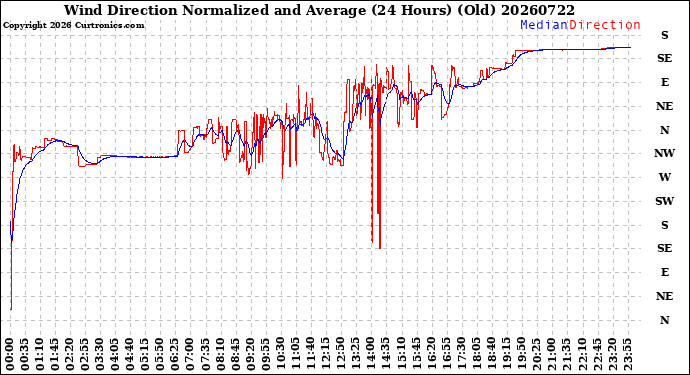Select the '21:00' time axis label
The width and height of the screenshot is (690, 375).
coord(551,355)
